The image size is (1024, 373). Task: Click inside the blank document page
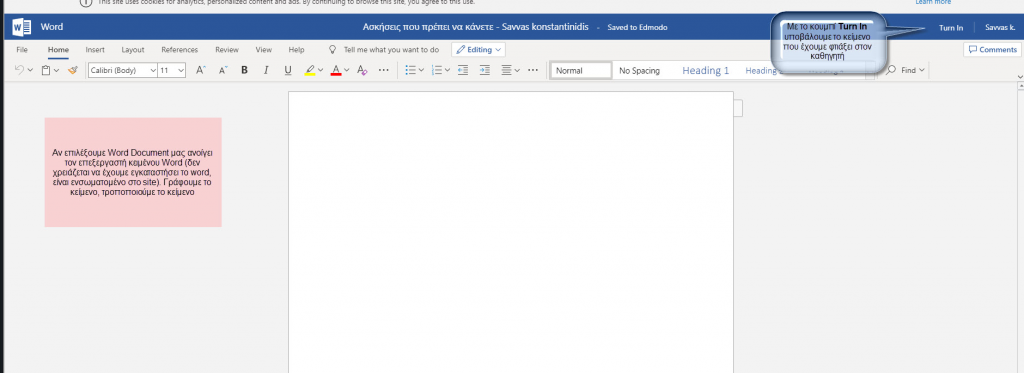[511, 232]
